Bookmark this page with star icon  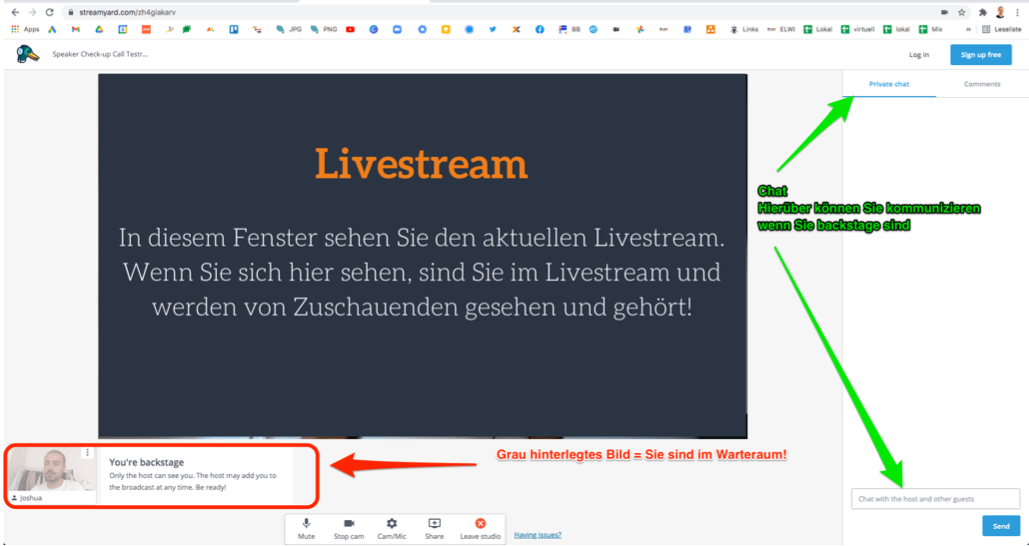(x=961, y=12)
